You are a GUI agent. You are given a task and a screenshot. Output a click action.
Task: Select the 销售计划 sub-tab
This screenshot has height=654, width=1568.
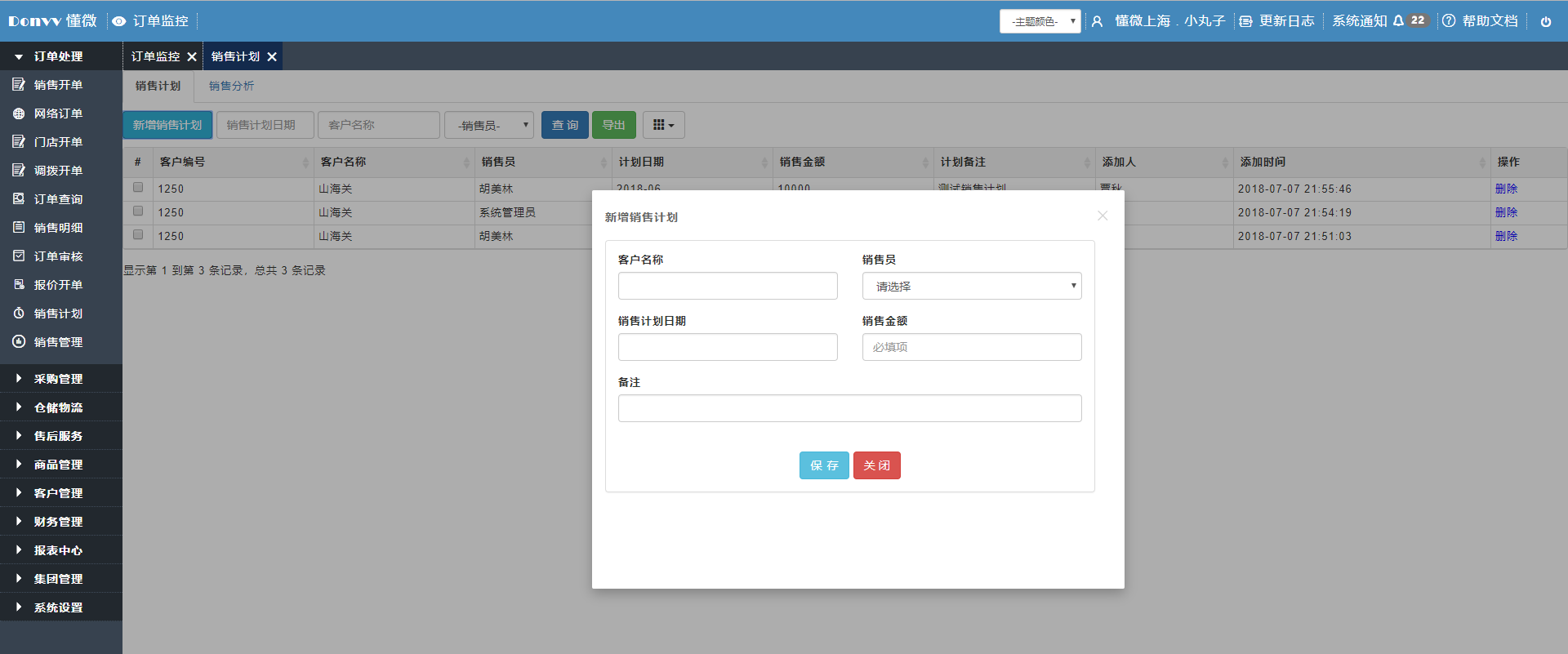158,86
